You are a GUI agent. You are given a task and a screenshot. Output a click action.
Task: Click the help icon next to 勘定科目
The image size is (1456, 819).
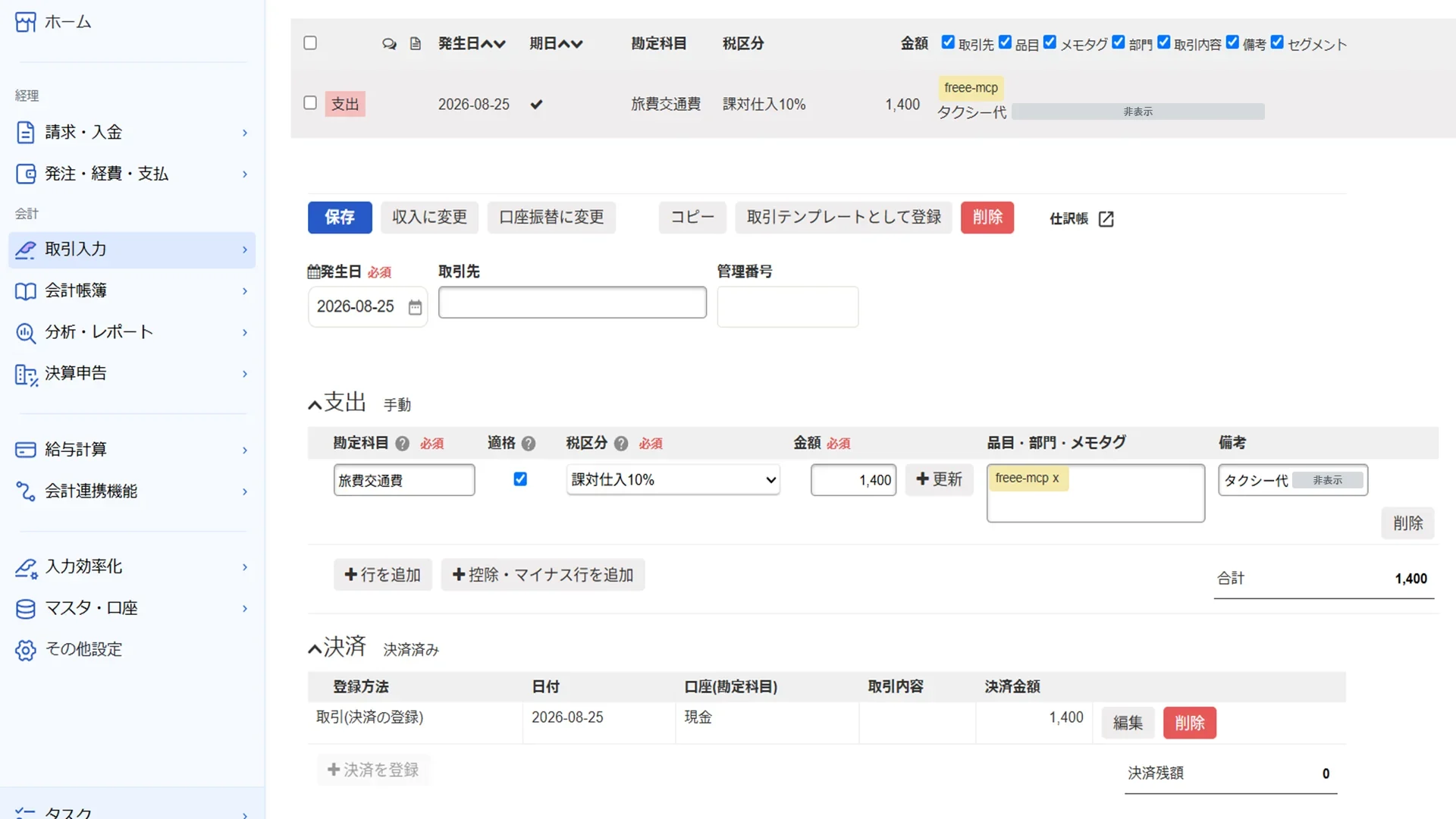coord(402,444)
